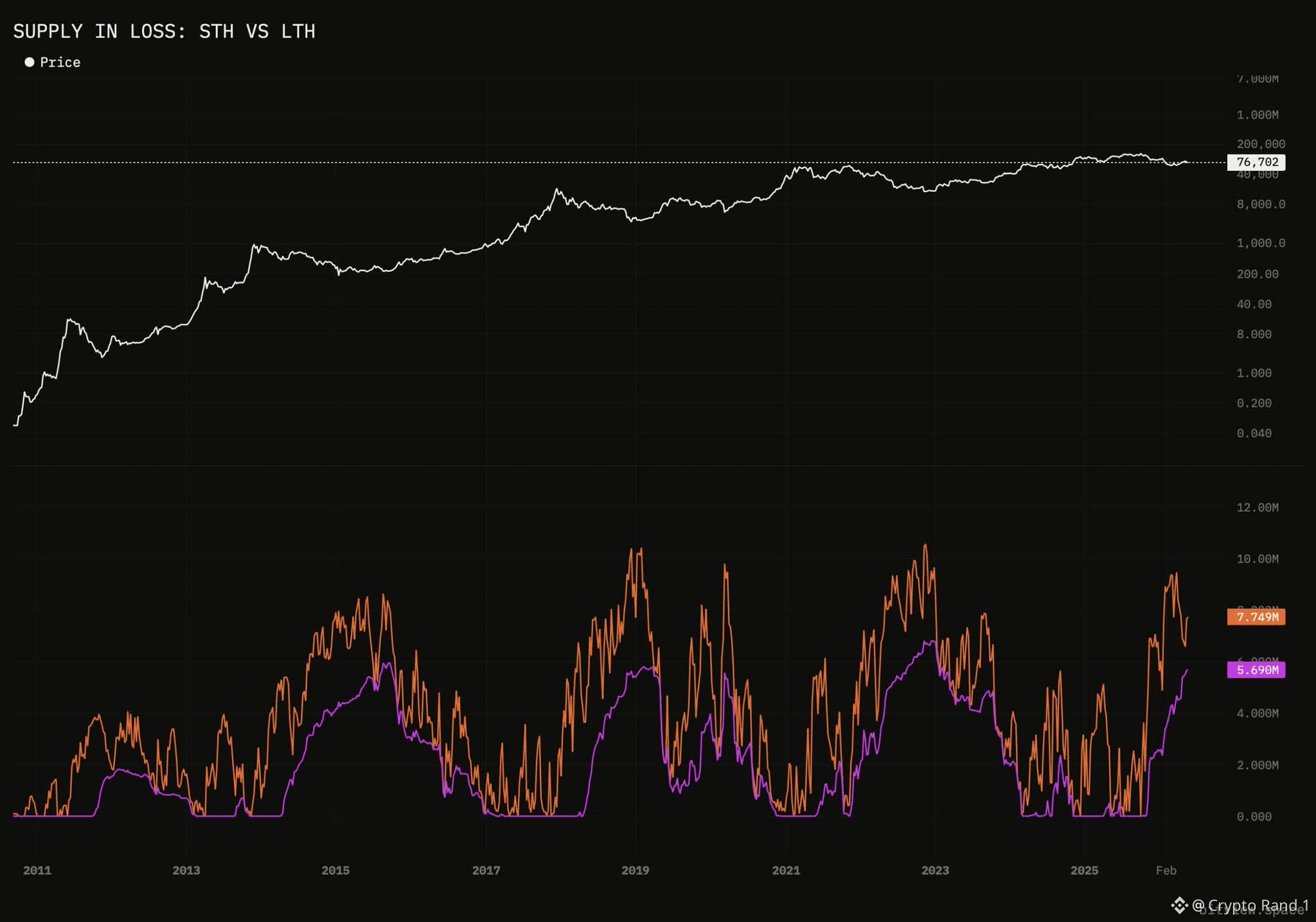Click the 1,000.0 price axis label
The height and width of the screenshot is (922, 1316).
click(1261, 243)
